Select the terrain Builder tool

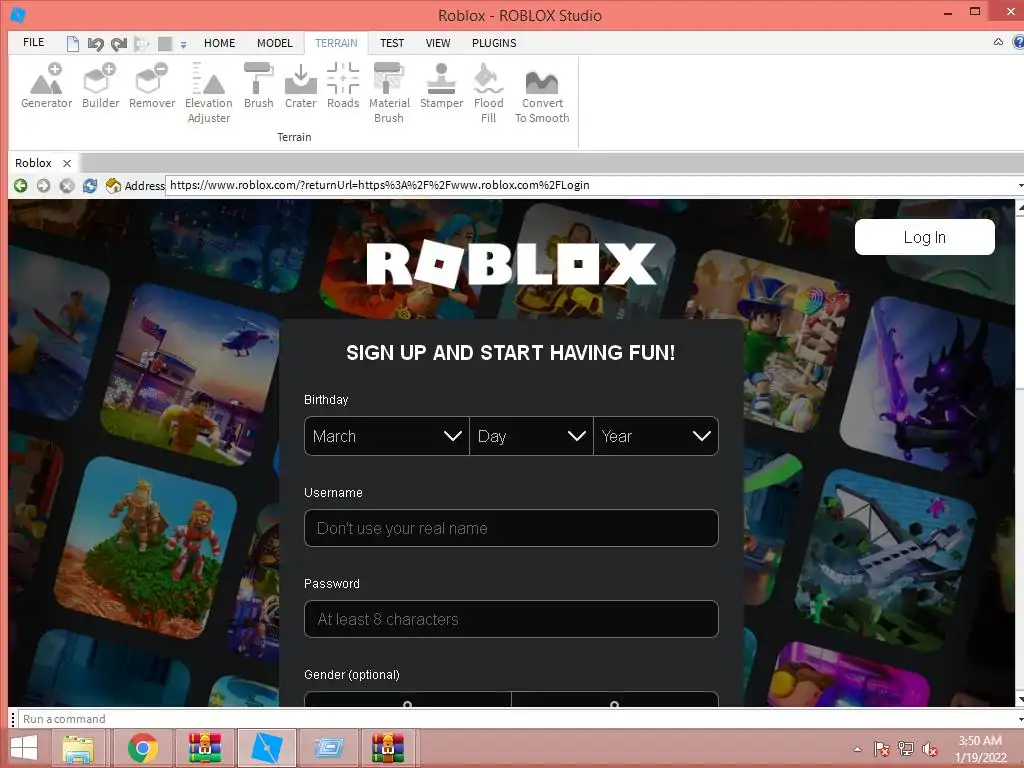pos(101,86)
